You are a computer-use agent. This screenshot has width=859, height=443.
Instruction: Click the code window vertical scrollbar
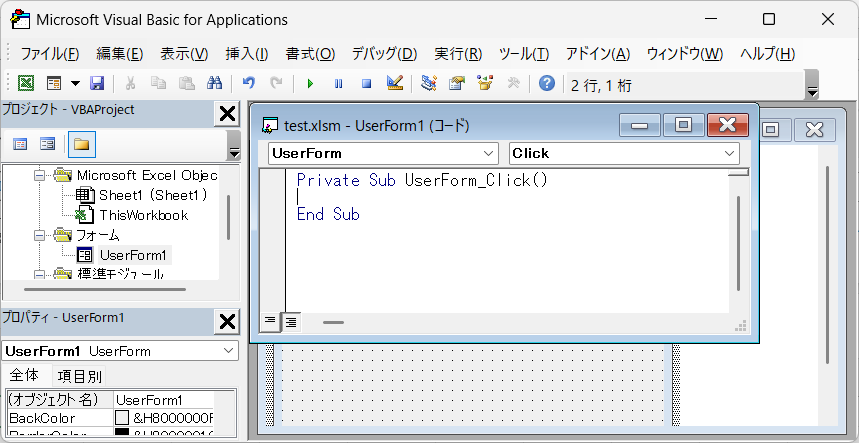coord(739,244)
